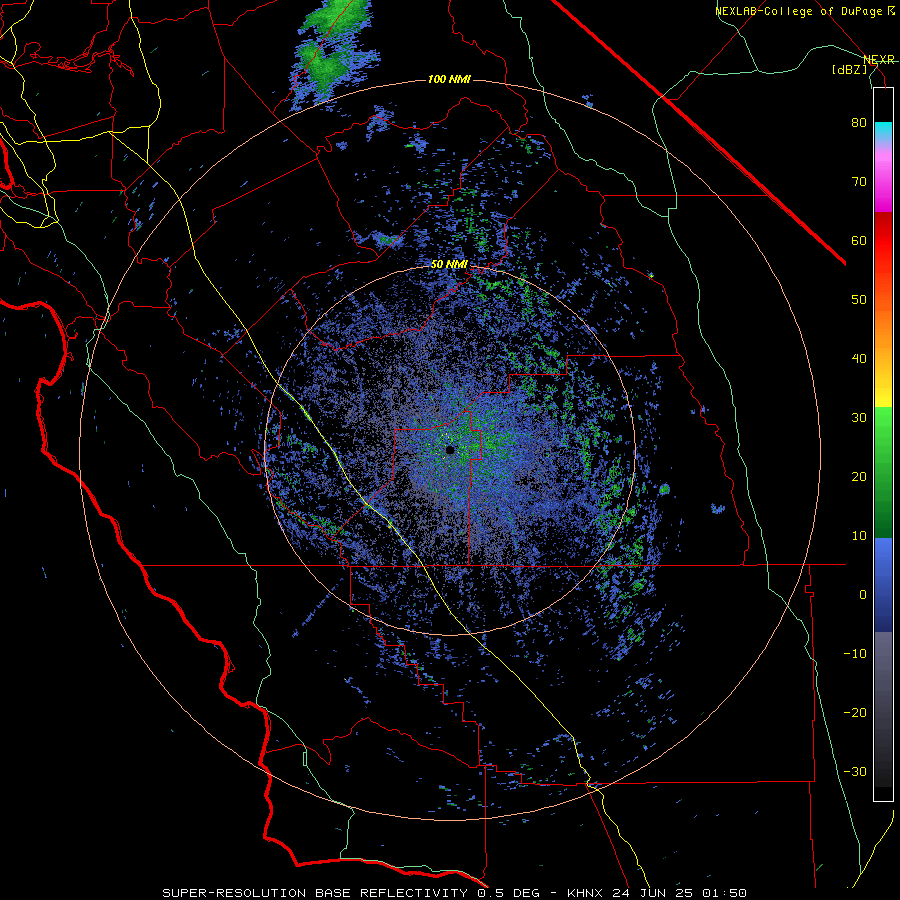
Task: Click the 30 value on dBZ scale
Action: pyautogui.click(x=859, y=417)
